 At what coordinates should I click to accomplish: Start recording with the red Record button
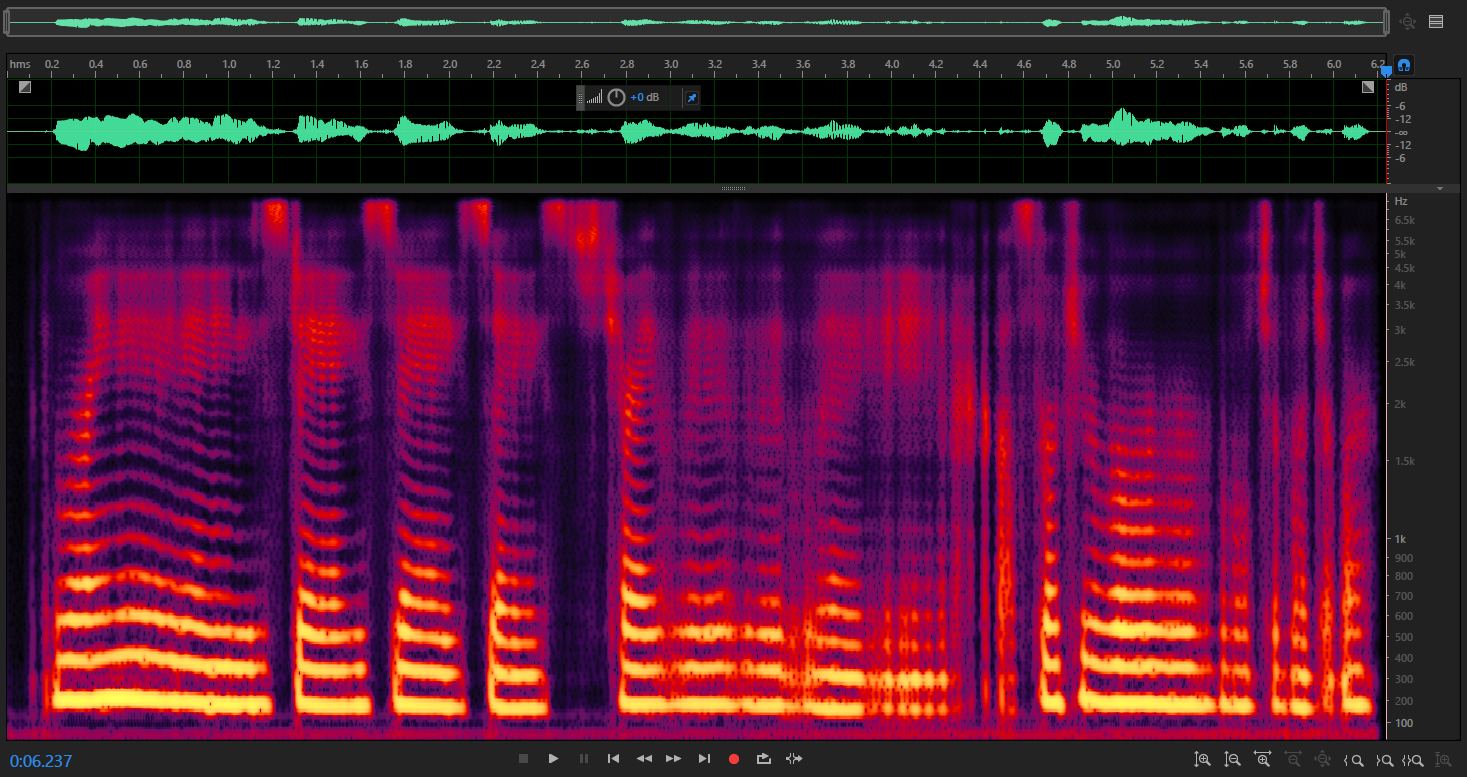point(734,759)
